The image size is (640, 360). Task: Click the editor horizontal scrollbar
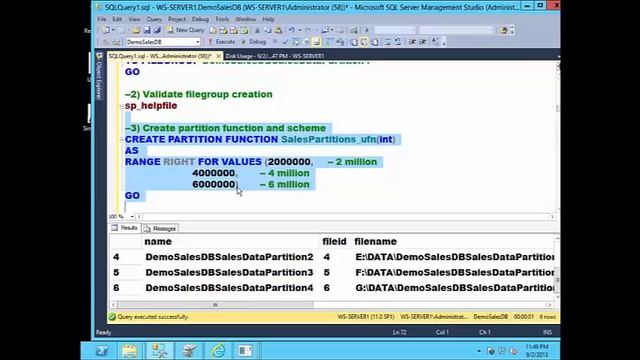point(345,217)
